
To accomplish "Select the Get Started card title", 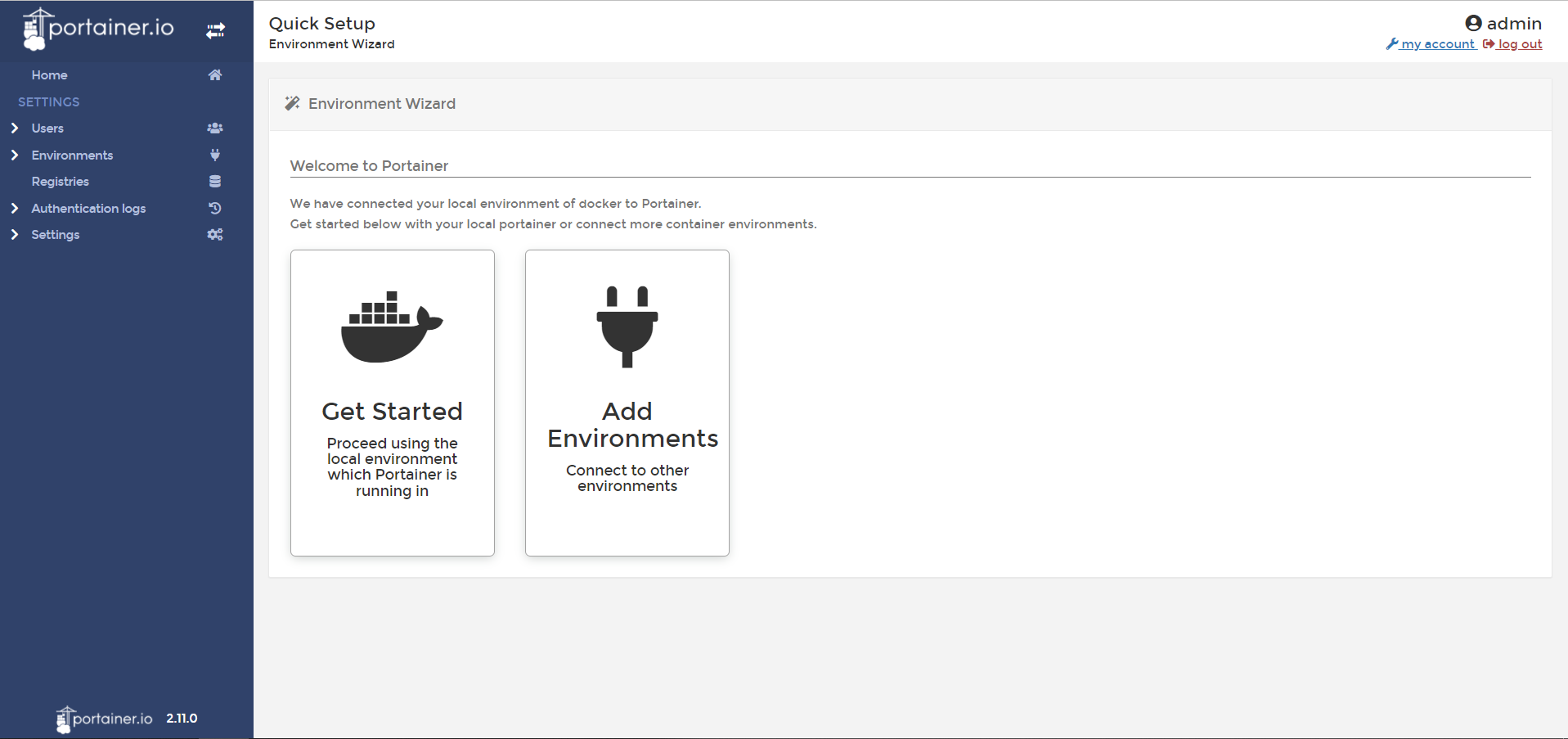I will pos(392,411).
